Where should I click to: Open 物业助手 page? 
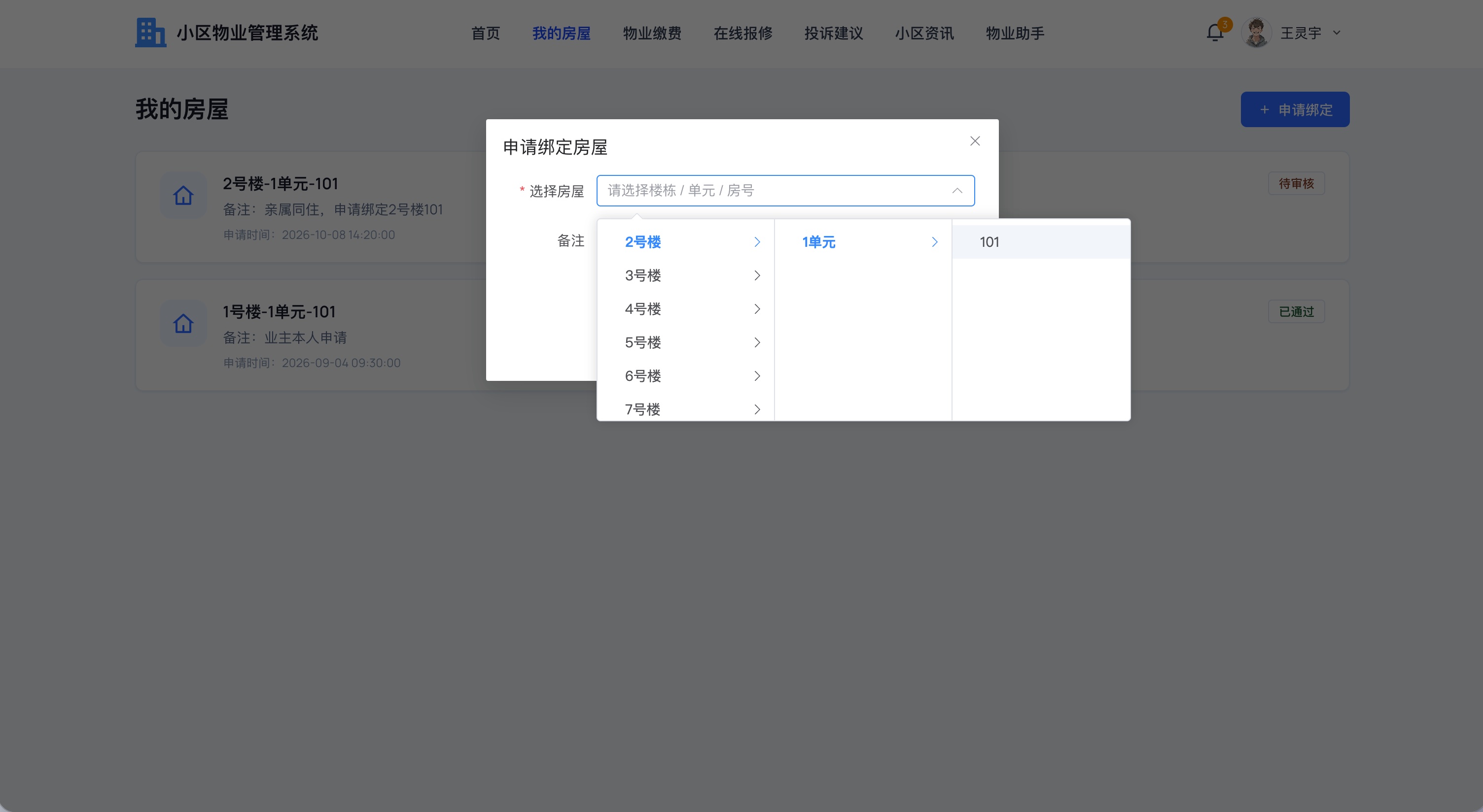coord(1015,34)
